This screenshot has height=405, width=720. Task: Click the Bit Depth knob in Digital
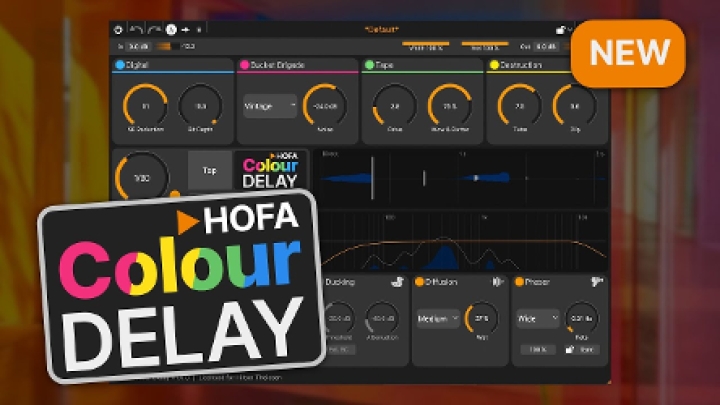click(x=200, y=106)
